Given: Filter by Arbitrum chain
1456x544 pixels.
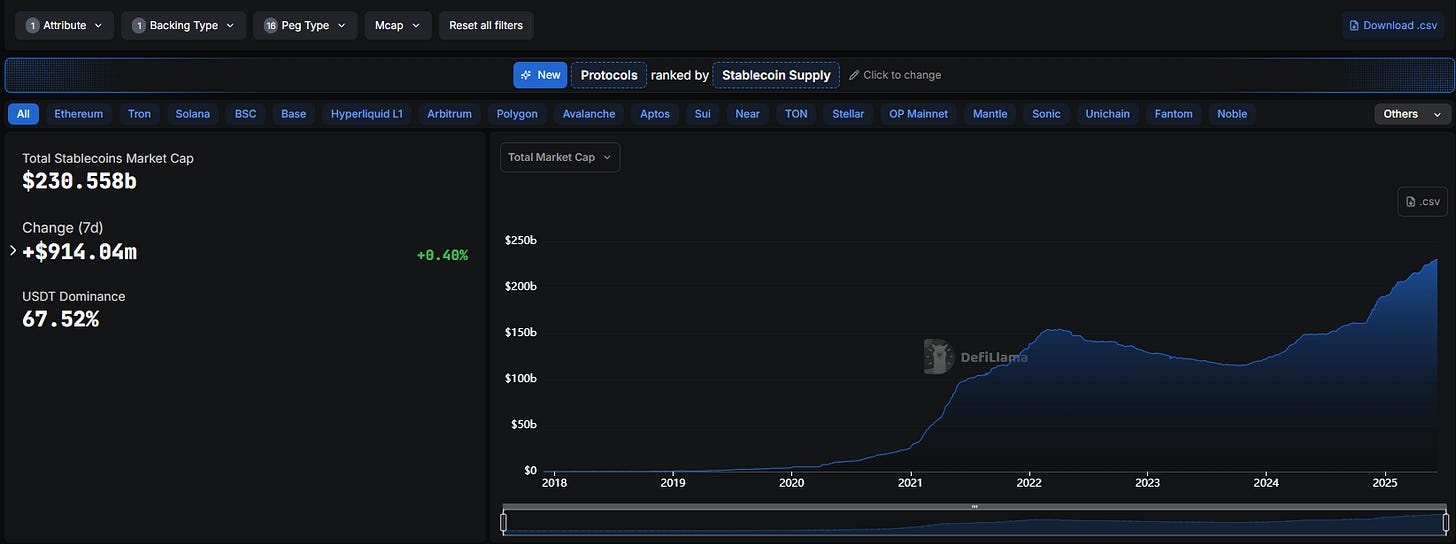Looking at the screenshot, I should point(450,114).
